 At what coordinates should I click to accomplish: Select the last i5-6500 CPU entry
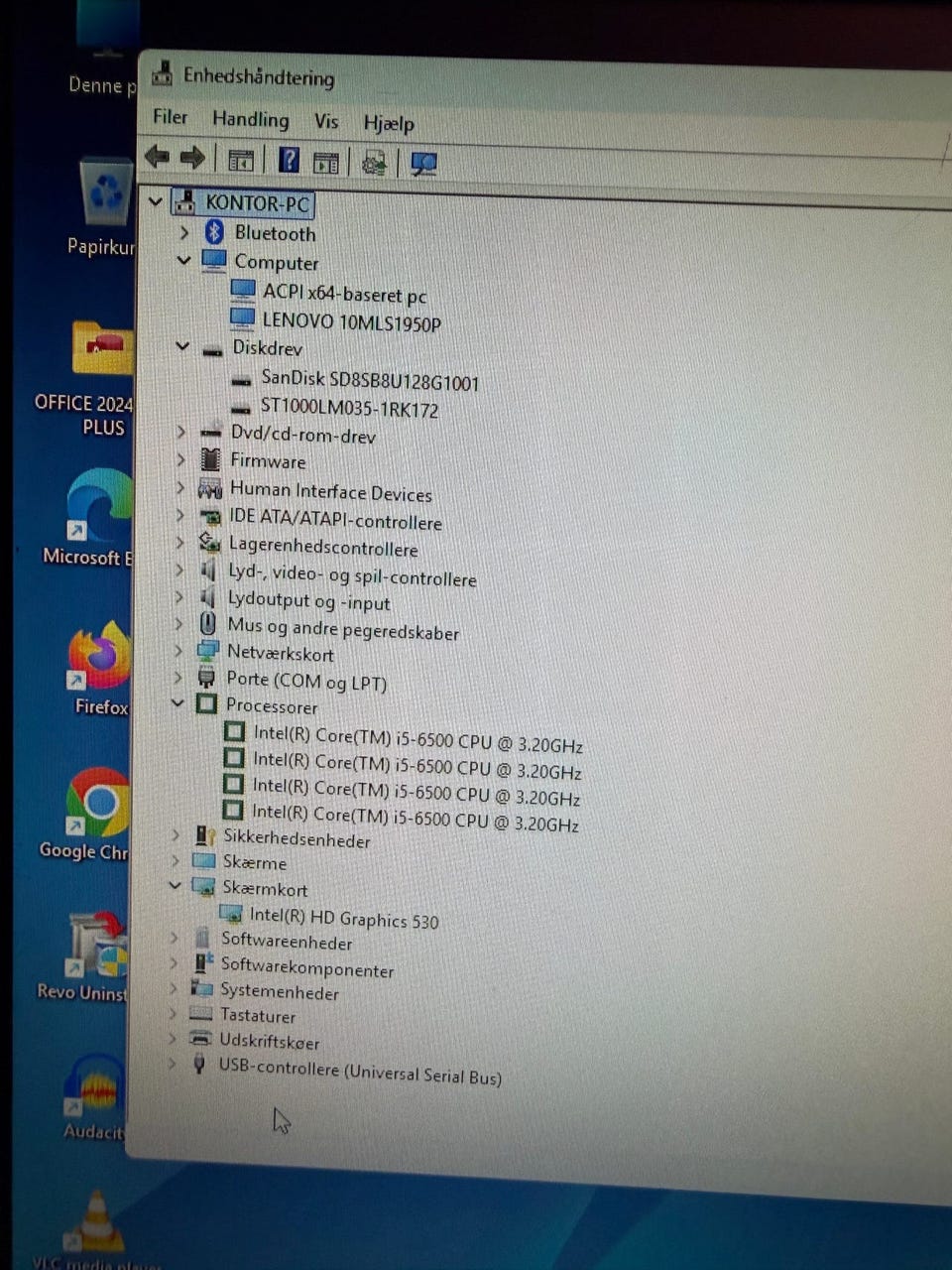pos(415,817)
